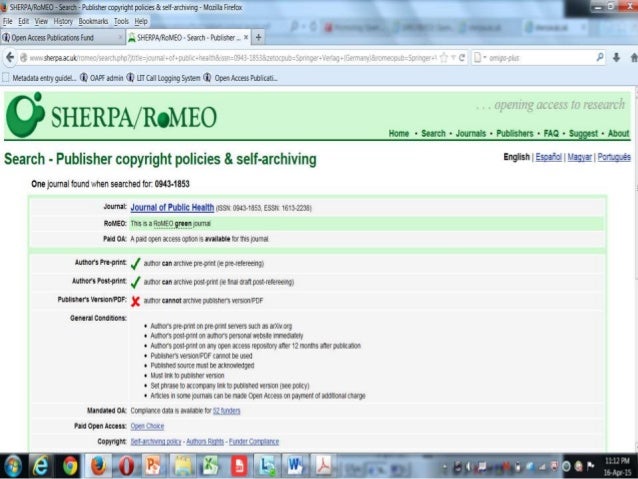Image resolution: width=638 pixels, height=479 pixels.
Task: Click the Action Center flag in tray
Action: [x=591, y=466]
